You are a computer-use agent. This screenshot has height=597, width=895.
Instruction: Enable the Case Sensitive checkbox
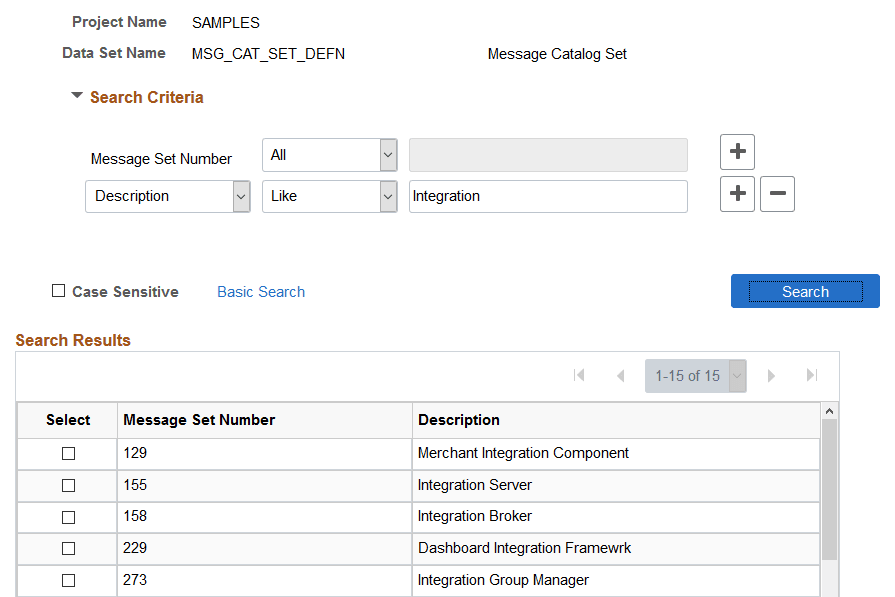(x=59, y=292)
